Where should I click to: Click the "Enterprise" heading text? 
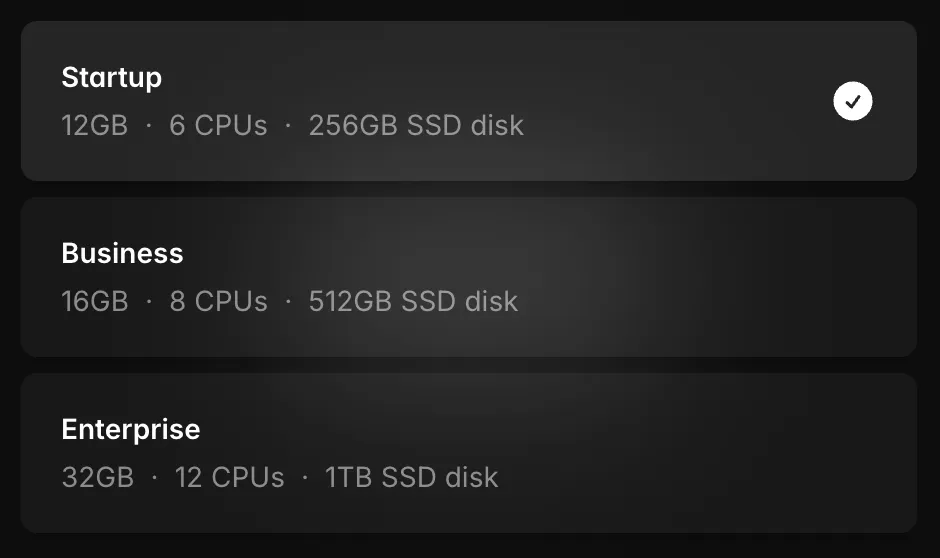[x=131, y=430]
